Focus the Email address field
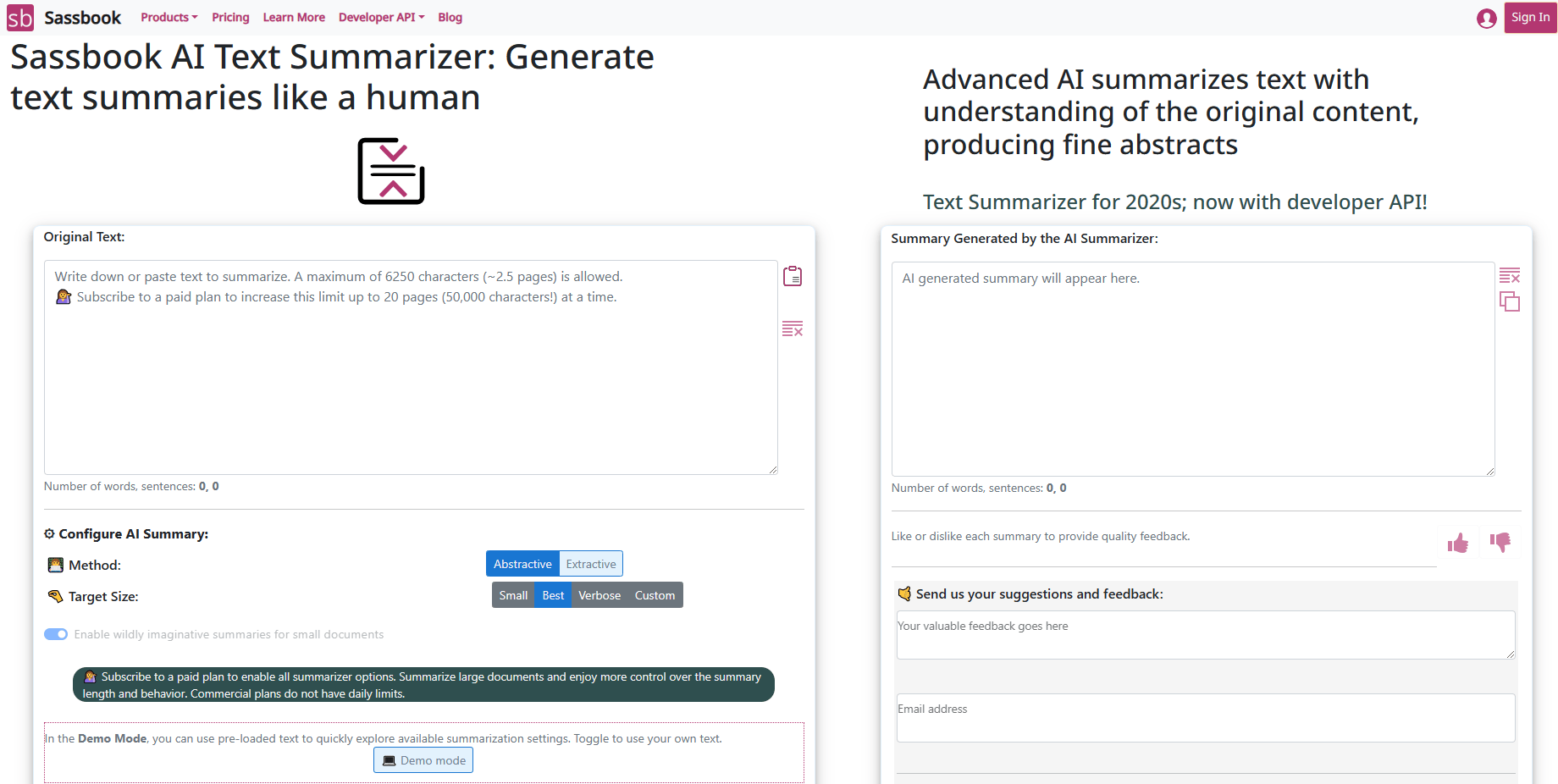The width and height of the screenshot is (1558, 784). 1206,718
